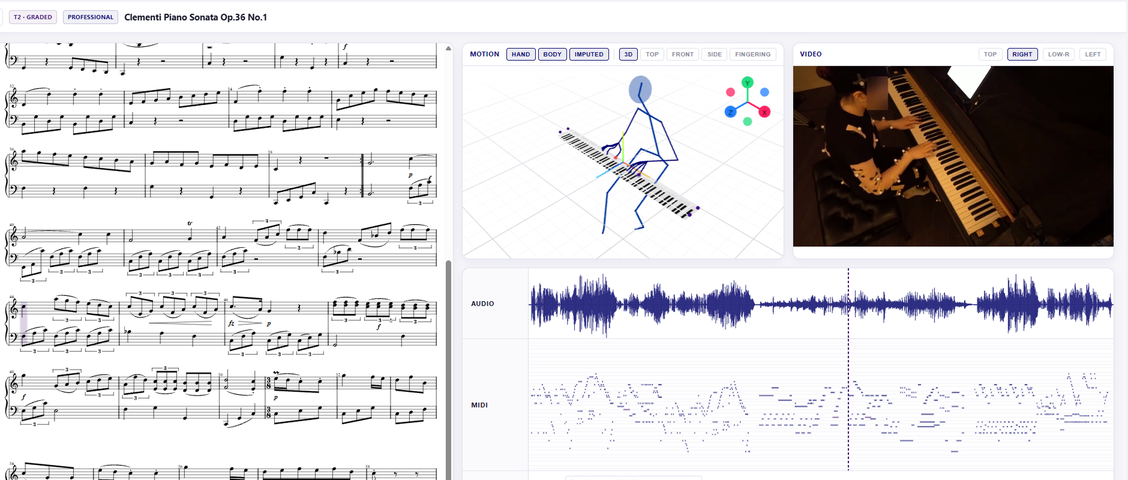Switch motion view to TOP
Image resolution: width=1128 pixels, height=480 pixels.
point(652,54)
